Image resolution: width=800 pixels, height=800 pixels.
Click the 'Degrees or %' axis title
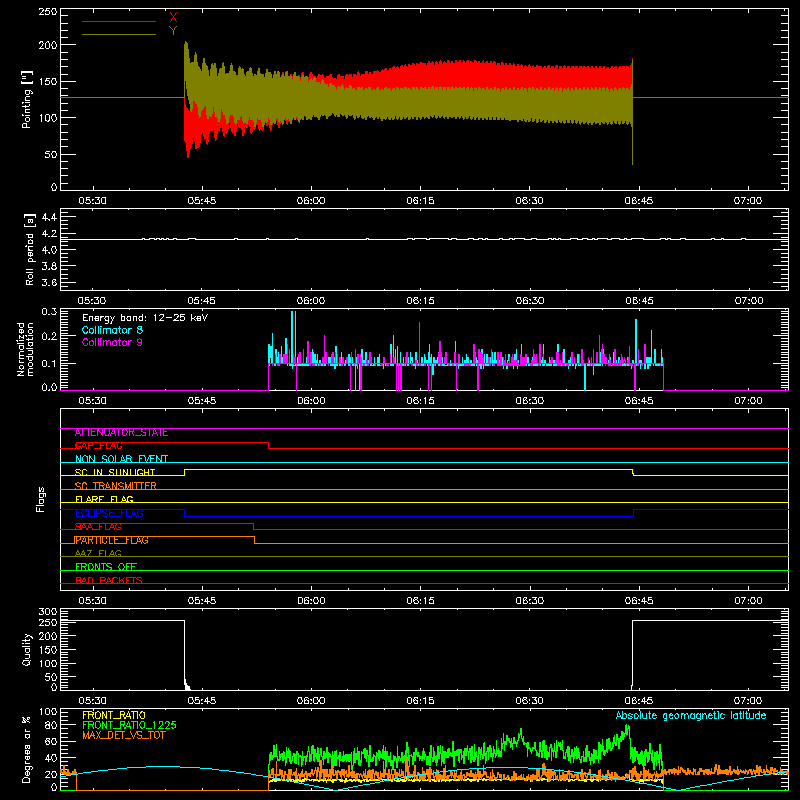(27, 749)
